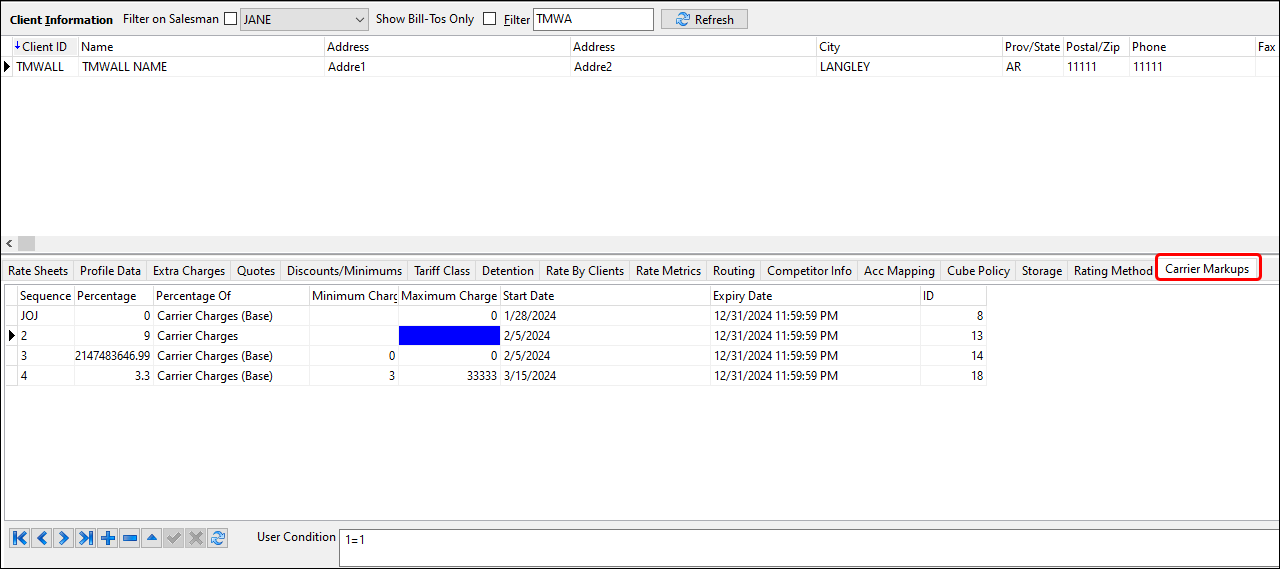This screenshot has height=569, width=1280.
Task: Go to next record in navigator
Action: [64, 538]
